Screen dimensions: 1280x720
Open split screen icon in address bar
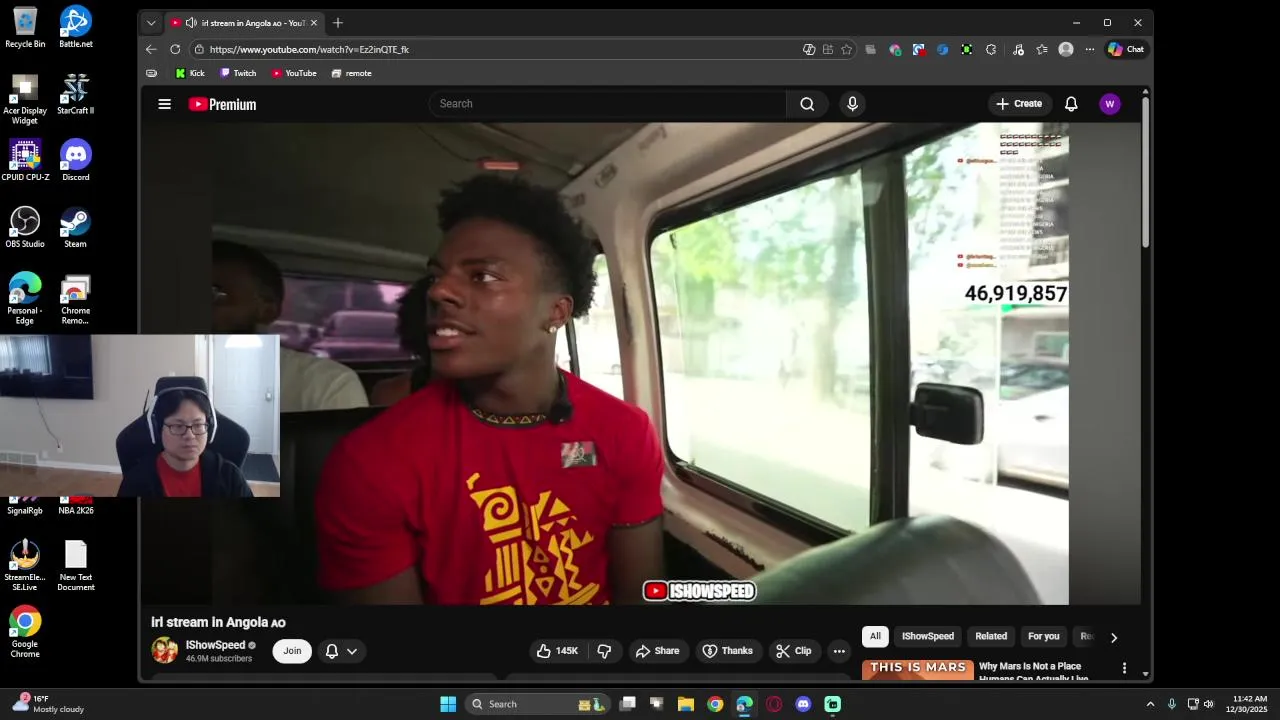(828, 49)
